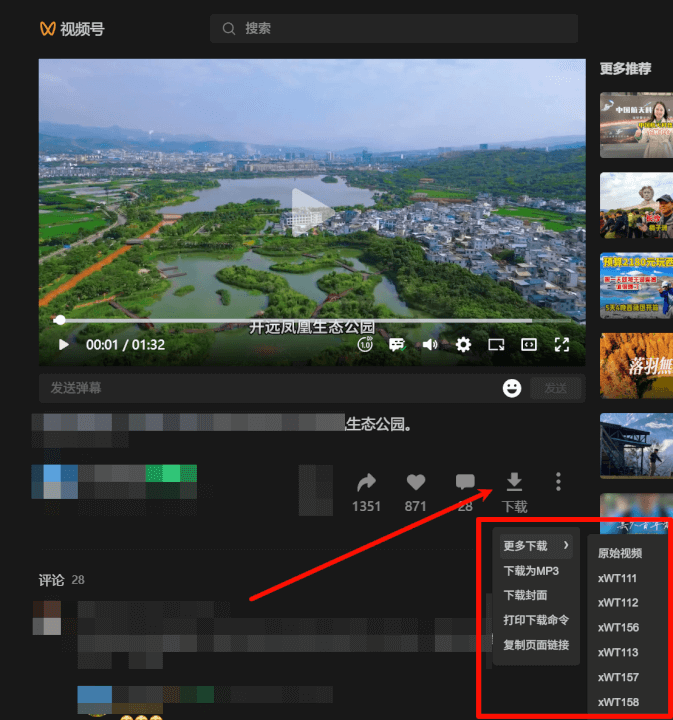Enter fullscreen mode
The width and height of the screenshot is (673, 720).
[x=562, y=344]
